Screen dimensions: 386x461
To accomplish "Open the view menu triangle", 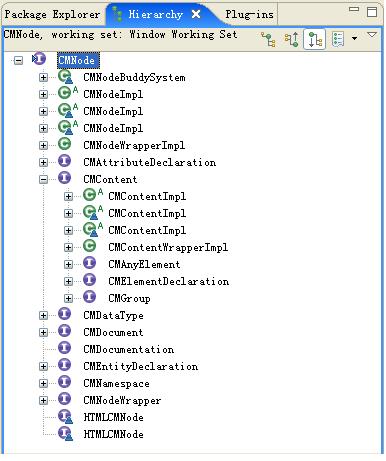I will [x=372, y=35].
